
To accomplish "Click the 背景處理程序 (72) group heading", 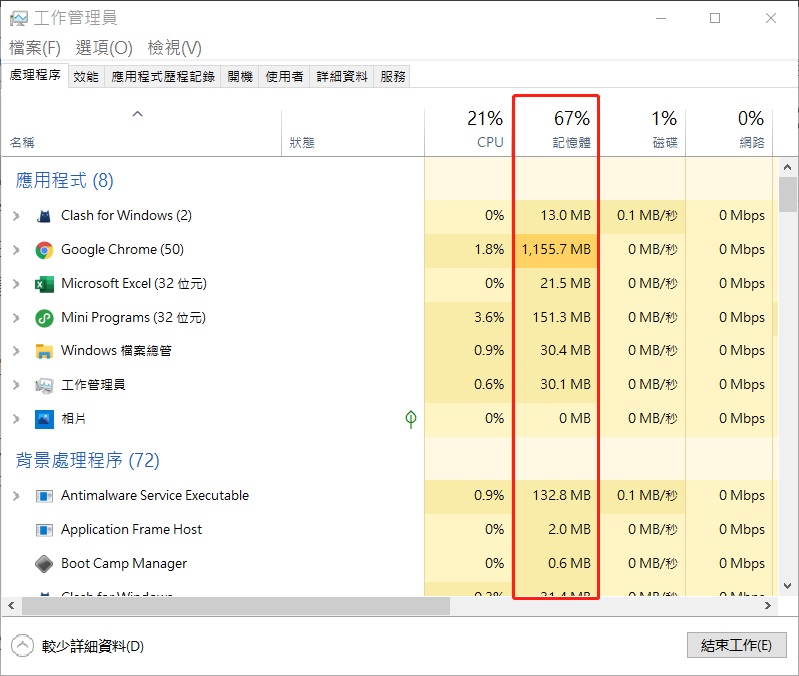I will pyautogui.click(x=88, y=461).
